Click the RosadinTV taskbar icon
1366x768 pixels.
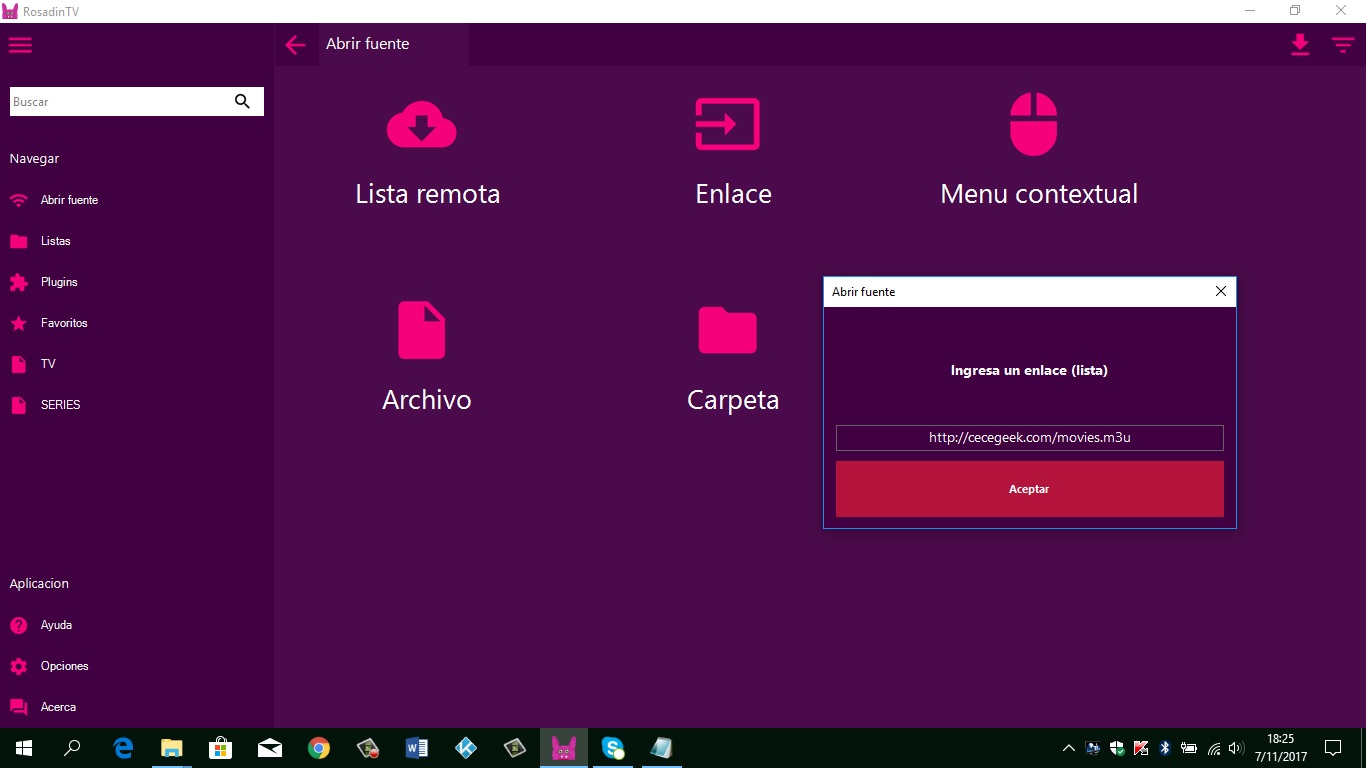tap(564, 748)
